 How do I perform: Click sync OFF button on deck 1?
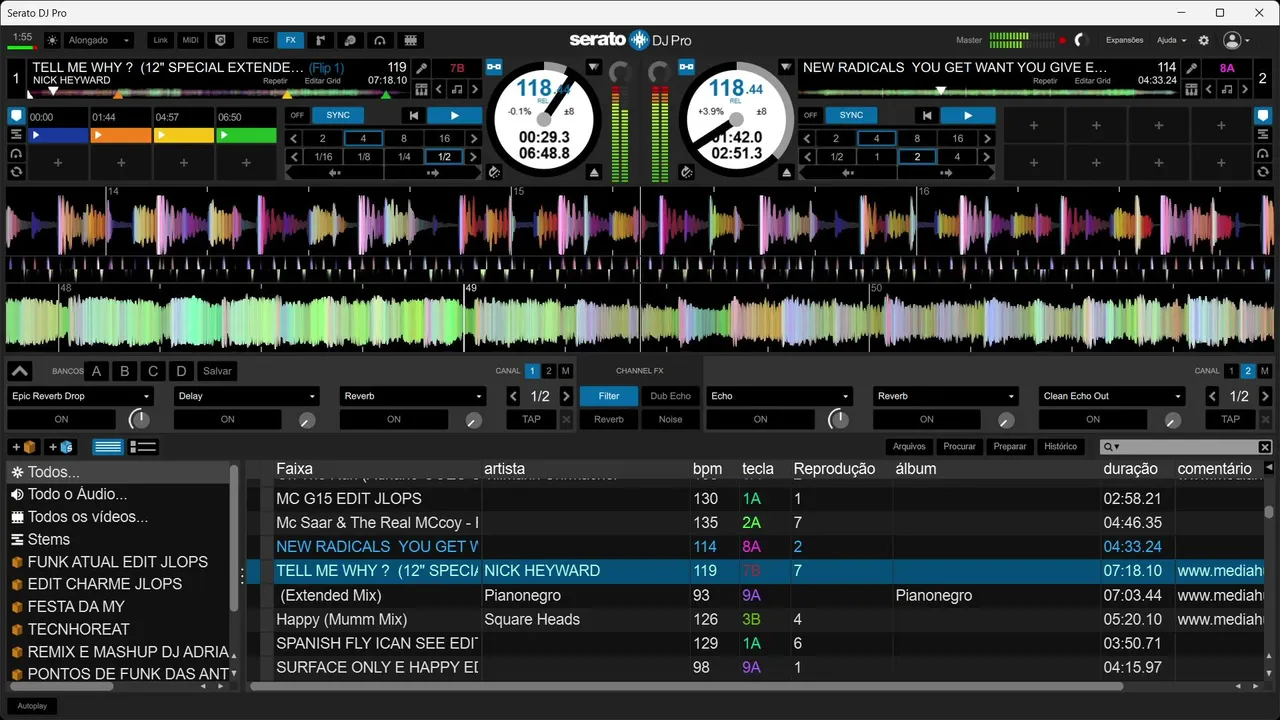point(297,115)
